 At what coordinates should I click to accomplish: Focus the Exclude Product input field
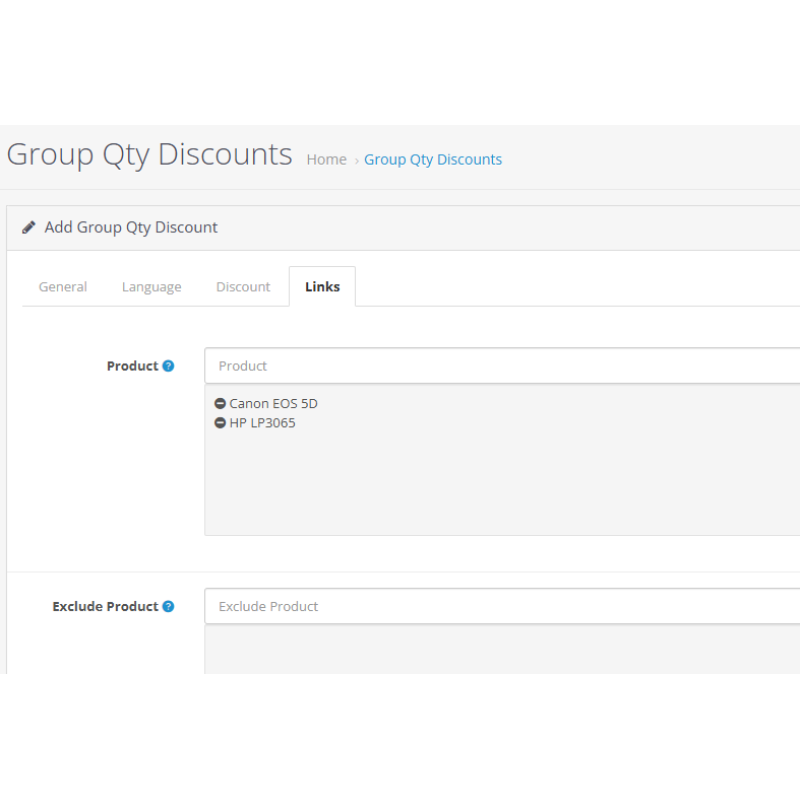502,606
